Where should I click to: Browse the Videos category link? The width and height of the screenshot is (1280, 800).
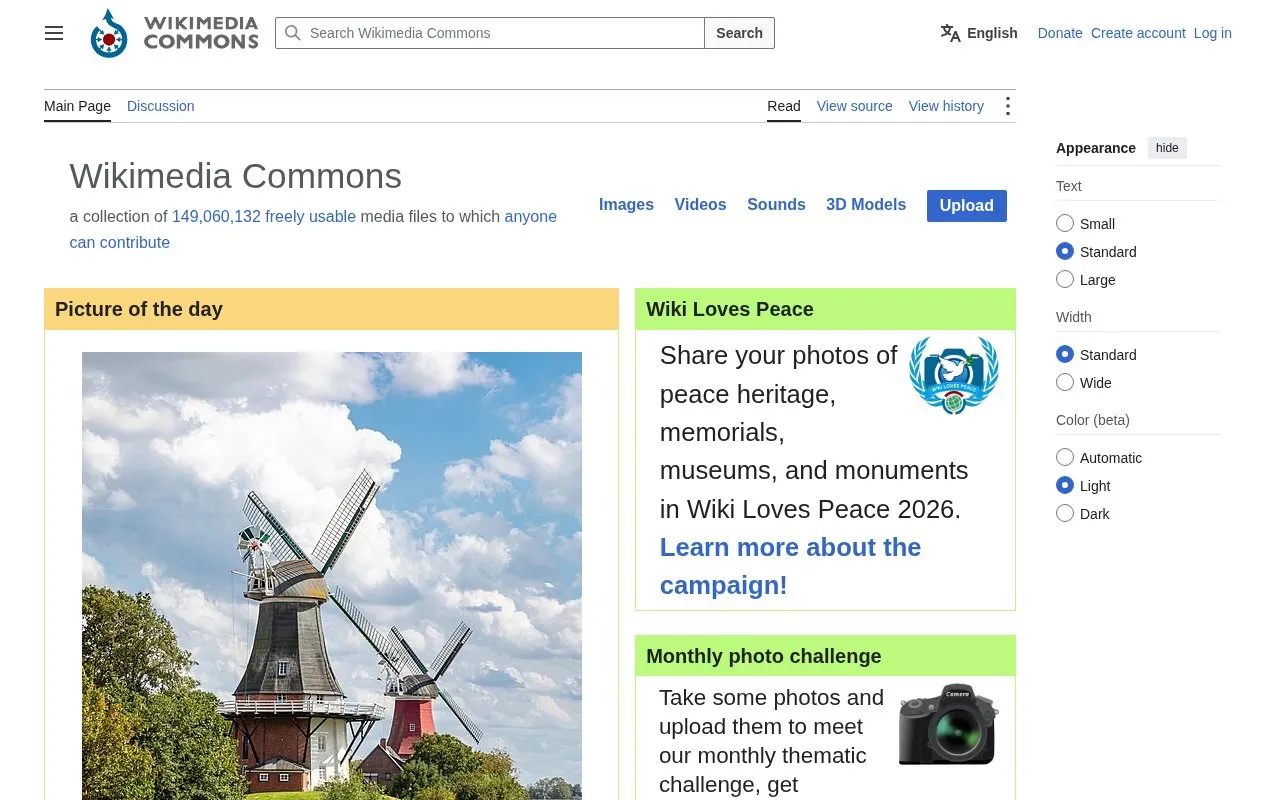(700, 205)
